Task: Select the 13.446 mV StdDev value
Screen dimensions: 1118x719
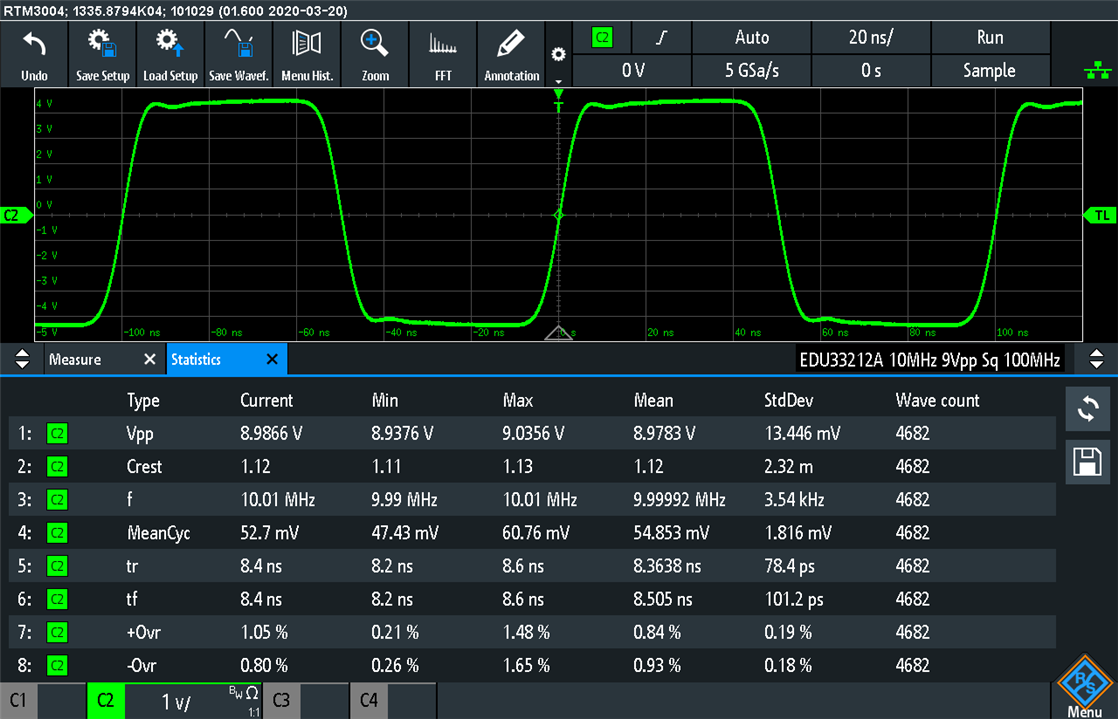Action: (802, 433)
